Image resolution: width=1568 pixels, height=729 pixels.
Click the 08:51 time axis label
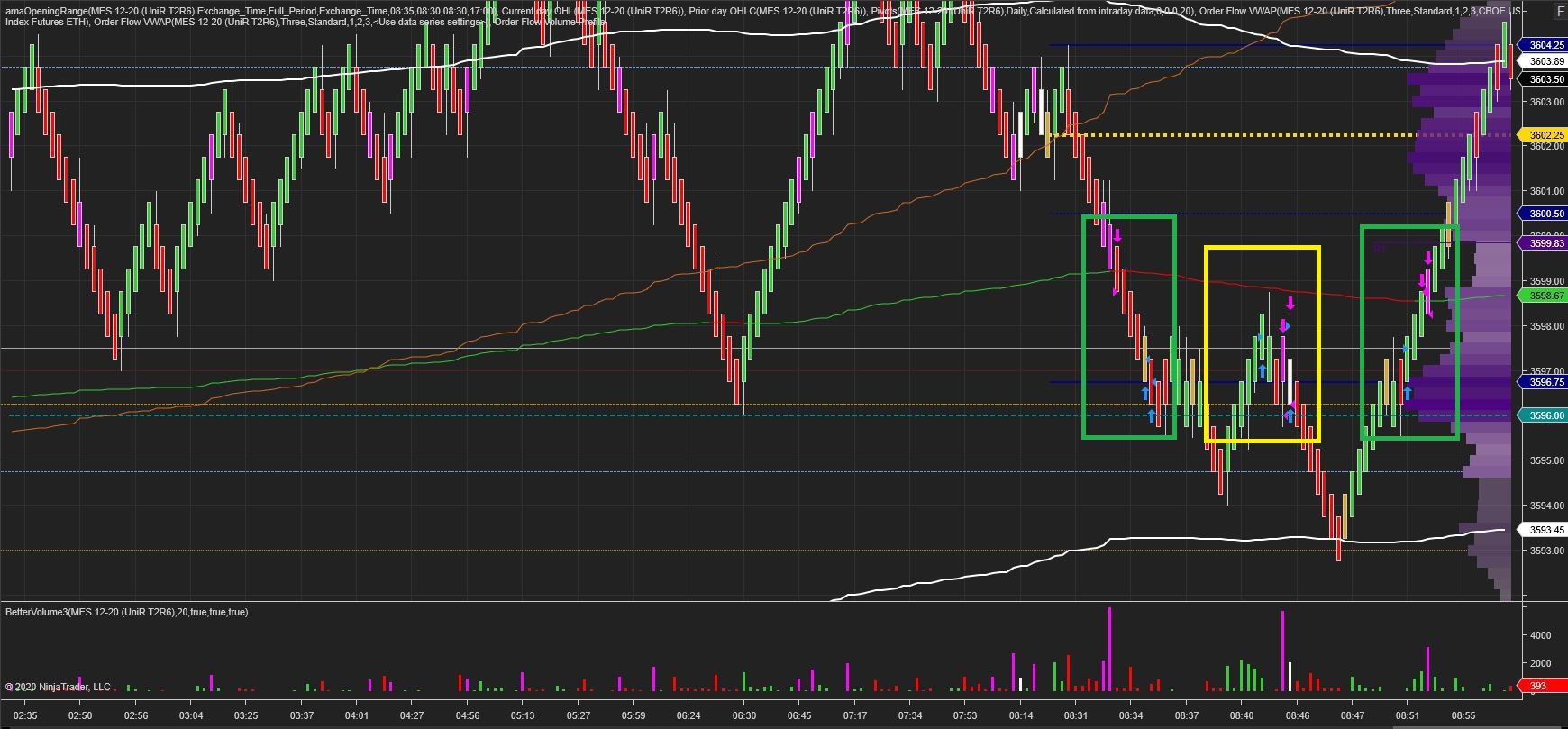pos(1407,715)
